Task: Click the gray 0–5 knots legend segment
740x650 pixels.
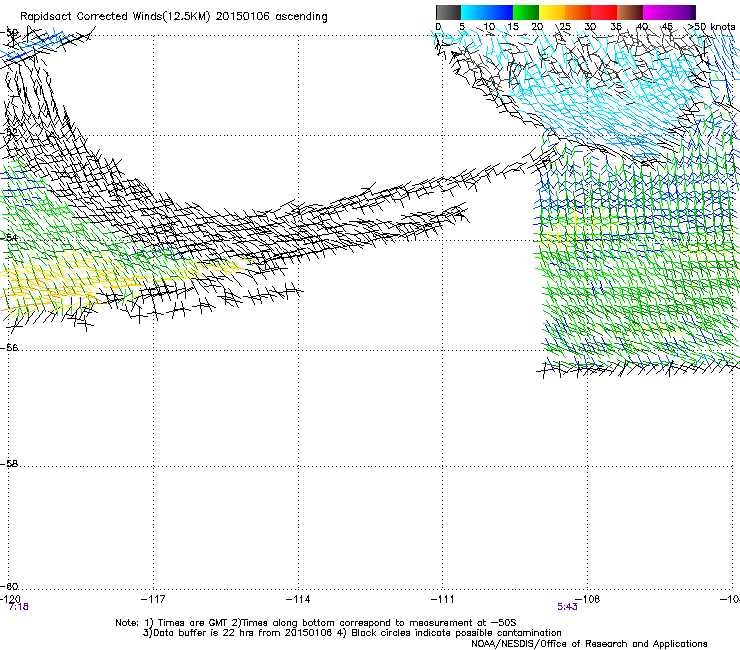Action: 448,12
